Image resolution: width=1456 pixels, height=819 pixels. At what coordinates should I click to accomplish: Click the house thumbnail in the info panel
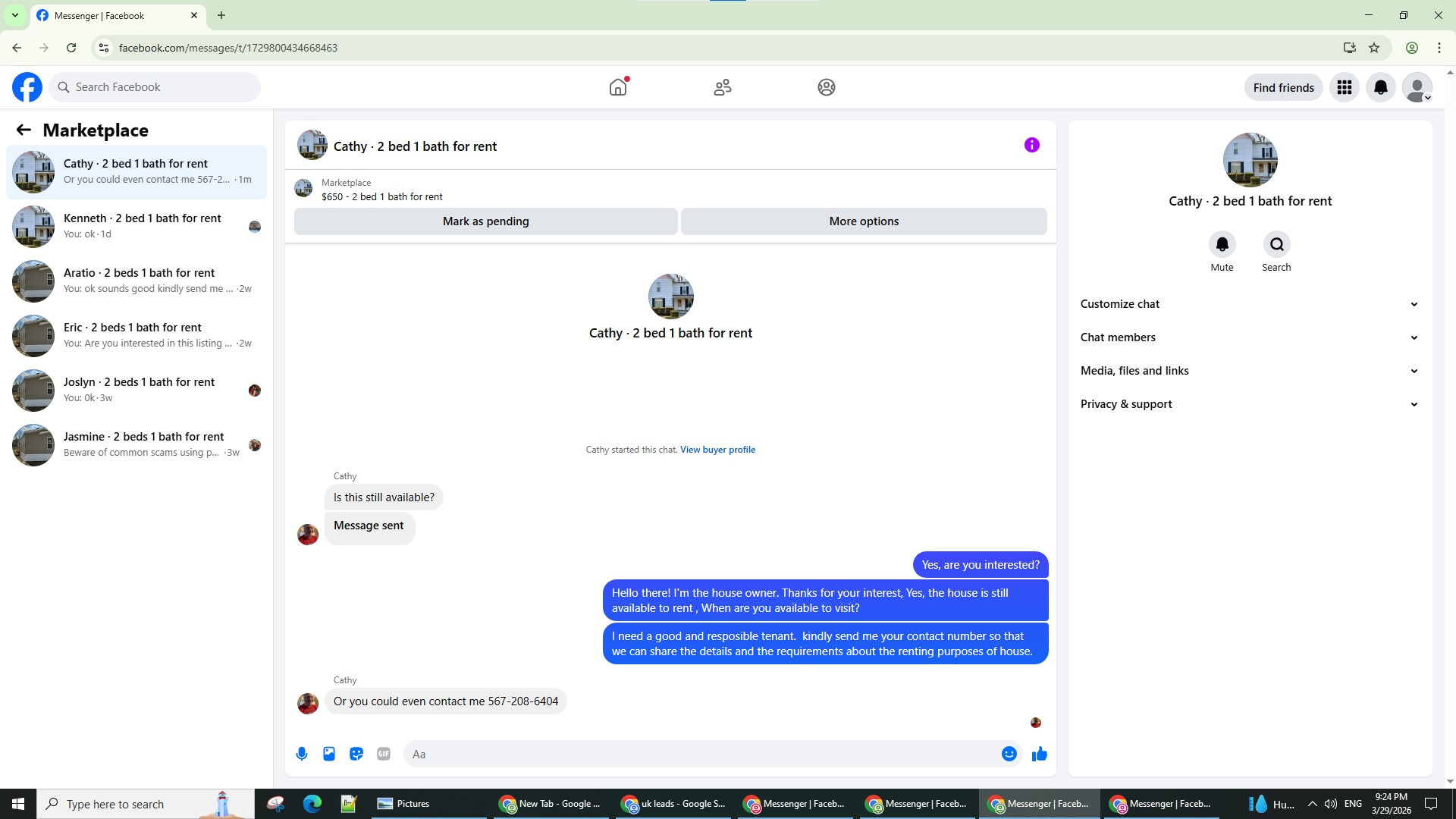pyautogui.click(x=1250, y=160)
